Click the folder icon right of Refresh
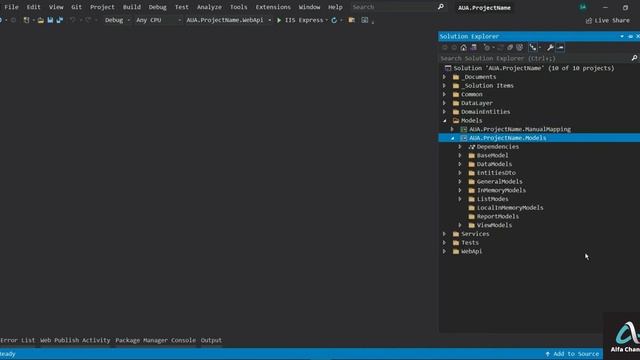Viewport: 640px width, 360px height. 351,20
